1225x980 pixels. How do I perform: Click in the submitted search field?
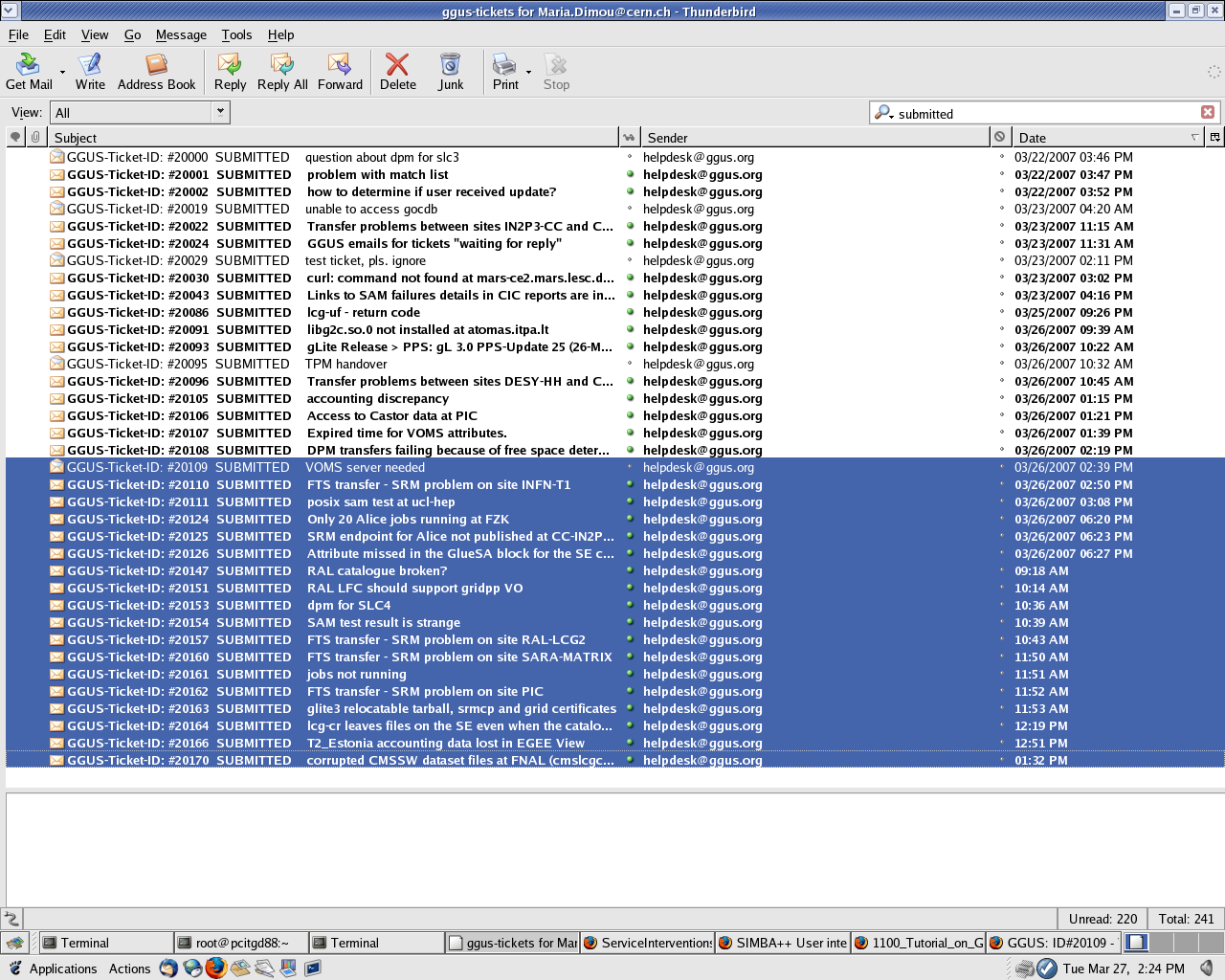[1043, 114]
